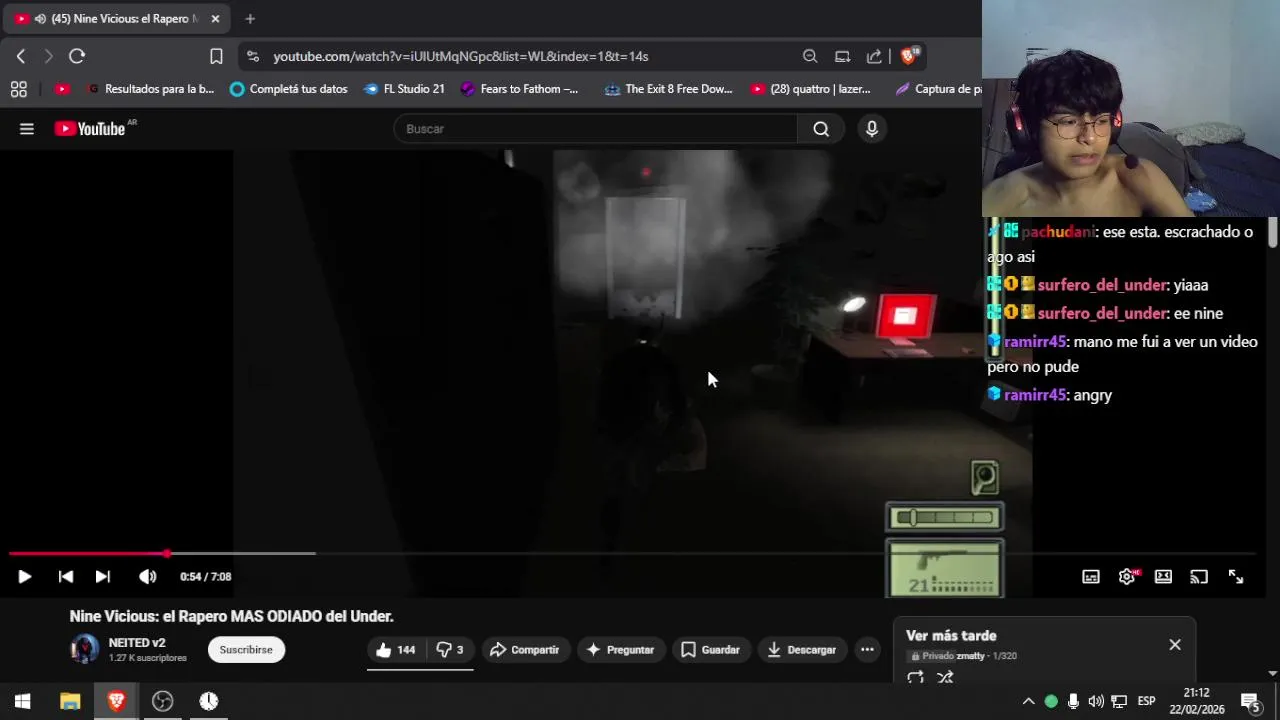This screenshot has height=720, width=1280.
Task: Open bookmarks apps grid icon
Action: pos(19,89)
